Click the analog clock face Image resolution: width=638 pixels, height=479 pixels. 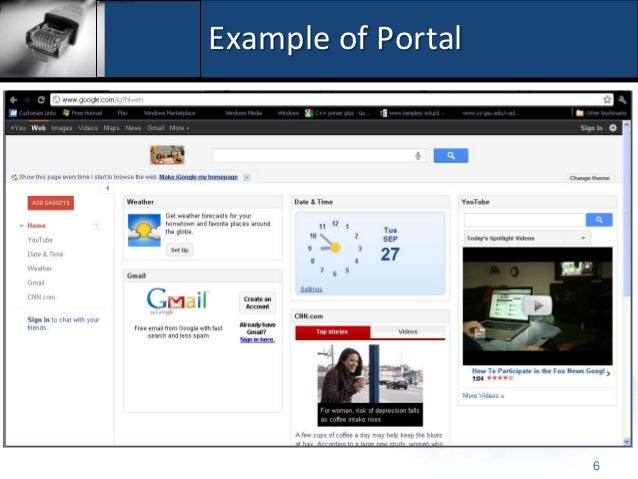(x=335, y=248)
